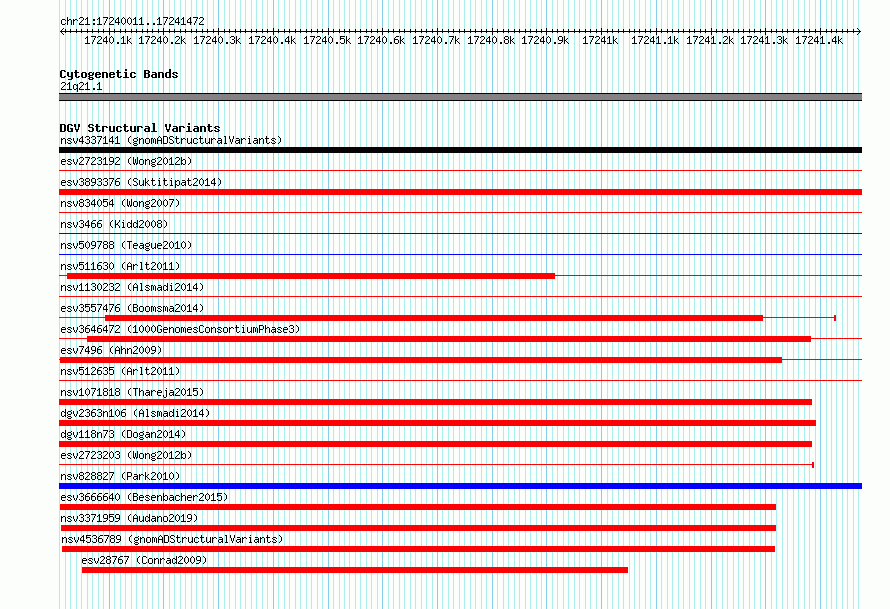This screenshot has height=609, width=890.
Task: Click the 17241k ruler label
Action: pyautogui.click(x=600, y=40)
